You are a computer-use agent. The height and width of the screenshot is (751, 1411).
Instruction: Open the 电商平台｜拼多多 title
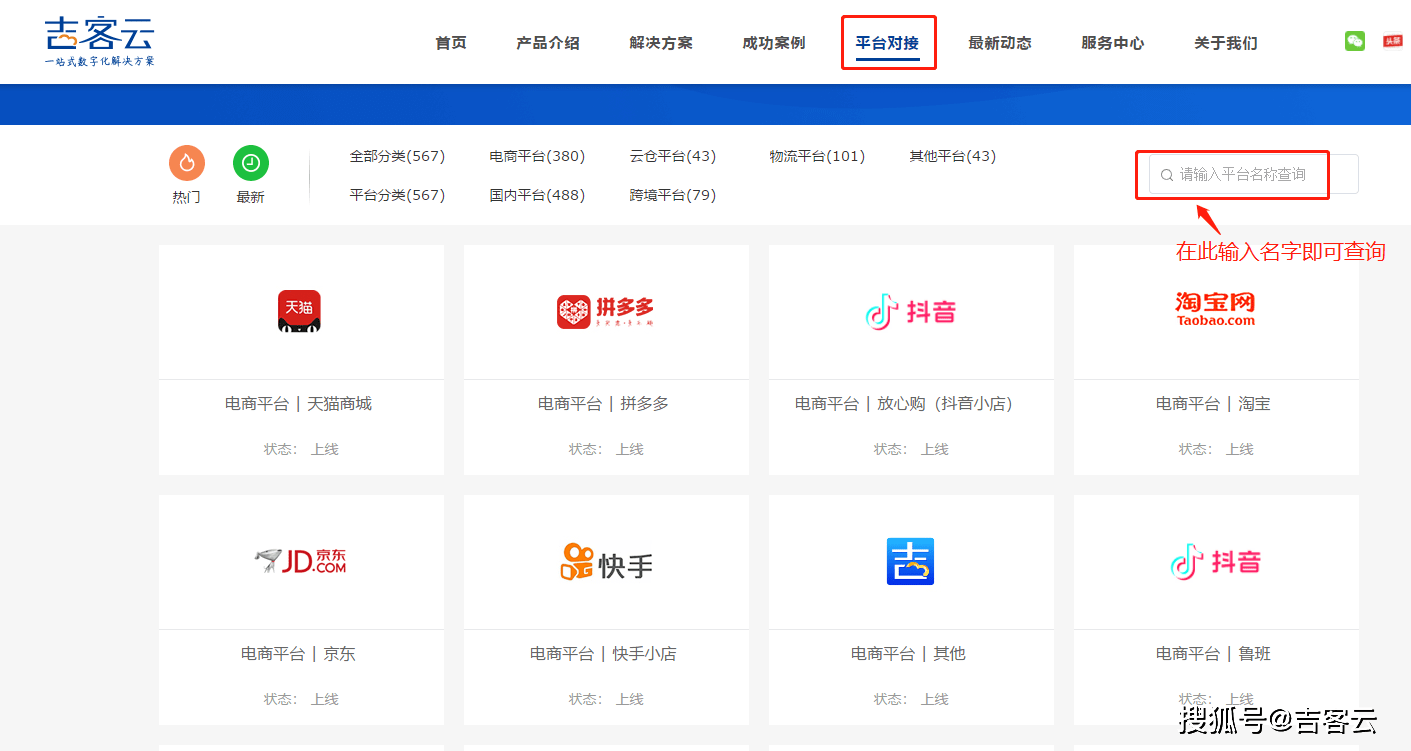pos(604,404)
